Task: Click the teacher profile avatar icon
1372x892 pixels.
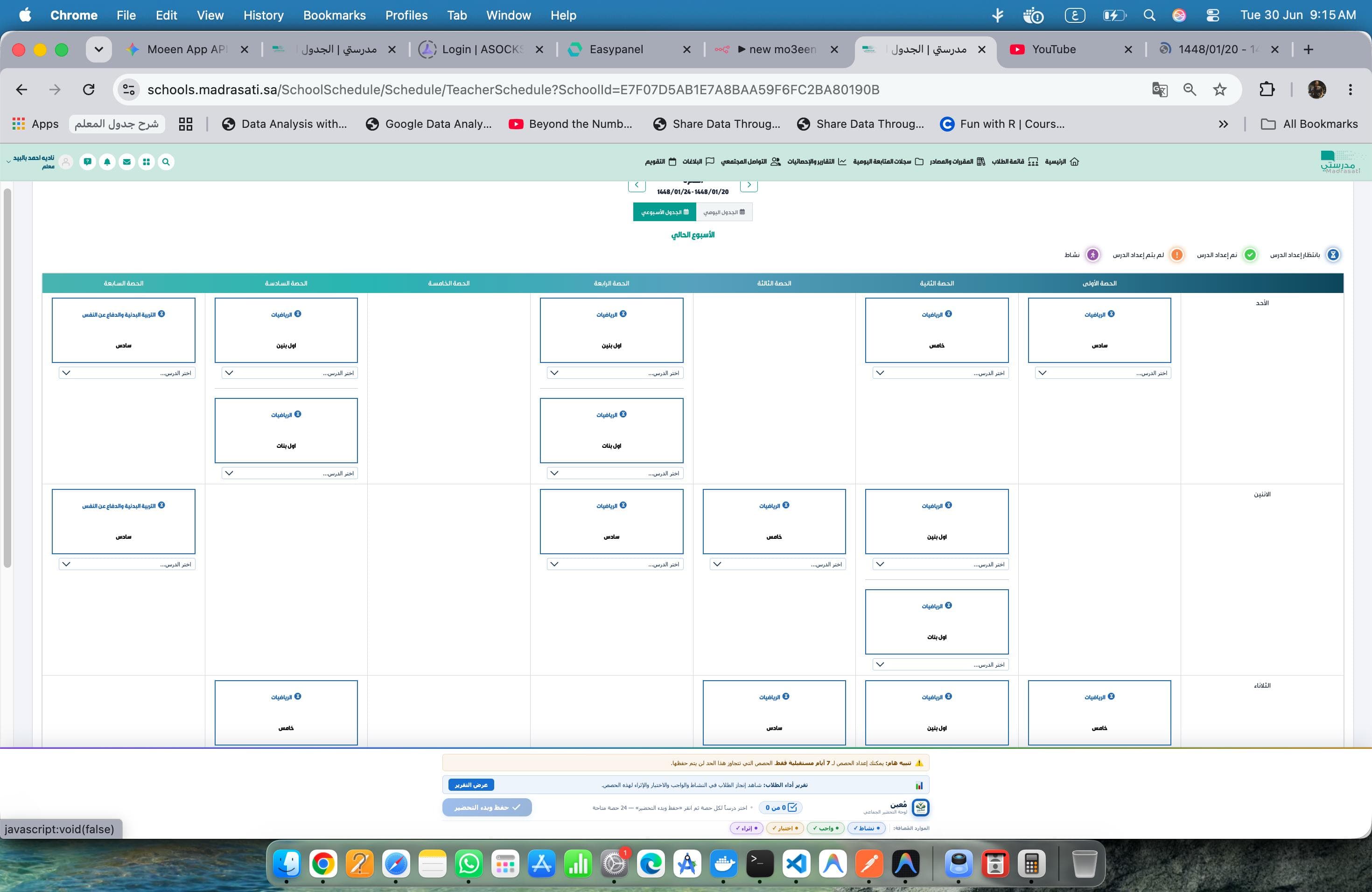Action: pos(66,162)
